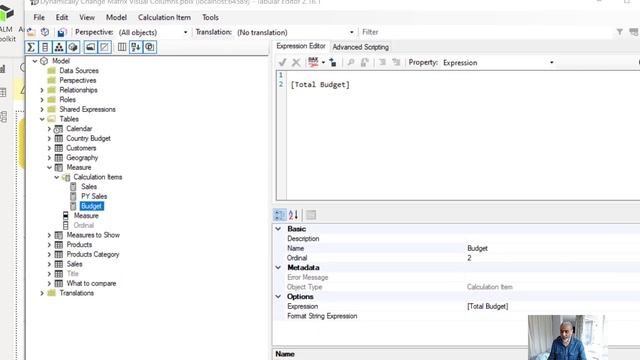The height and width of the screenshot is (360, 640).
Task: Open the DAX formatter dropdown arrow
Action: click(323, 62)
